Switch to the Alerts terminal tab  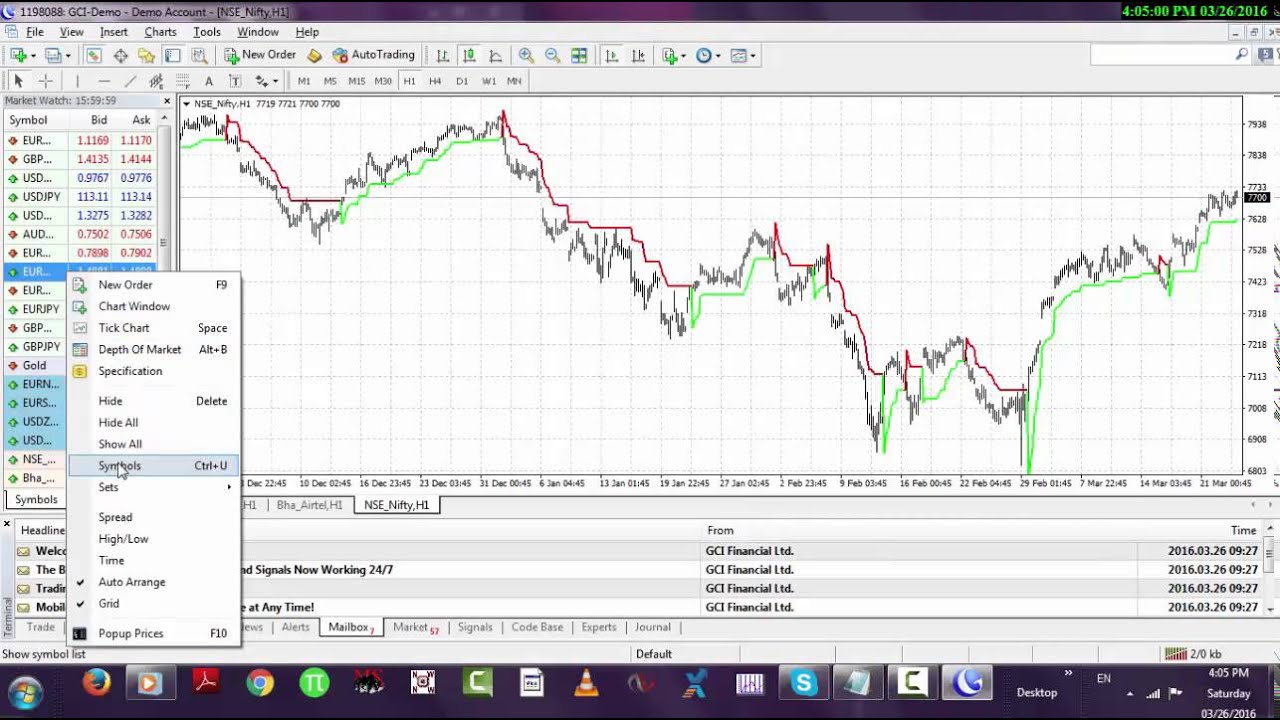tap(295, 627)
